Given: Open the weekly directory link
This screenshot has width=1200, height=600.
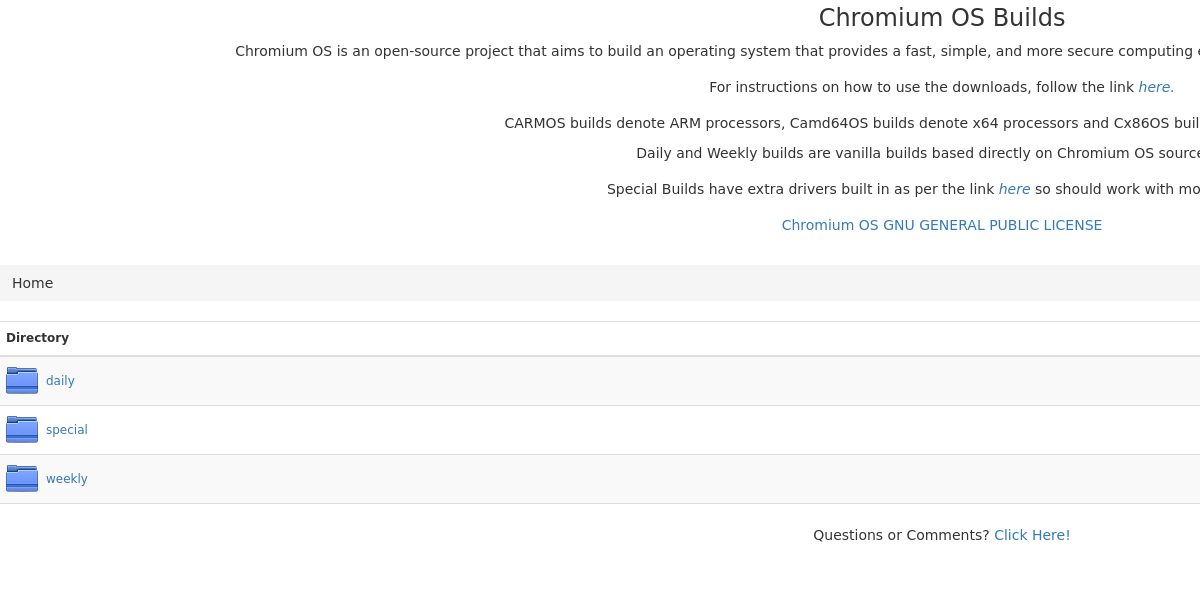Looking at the screenshot, I should coord(67,479).
